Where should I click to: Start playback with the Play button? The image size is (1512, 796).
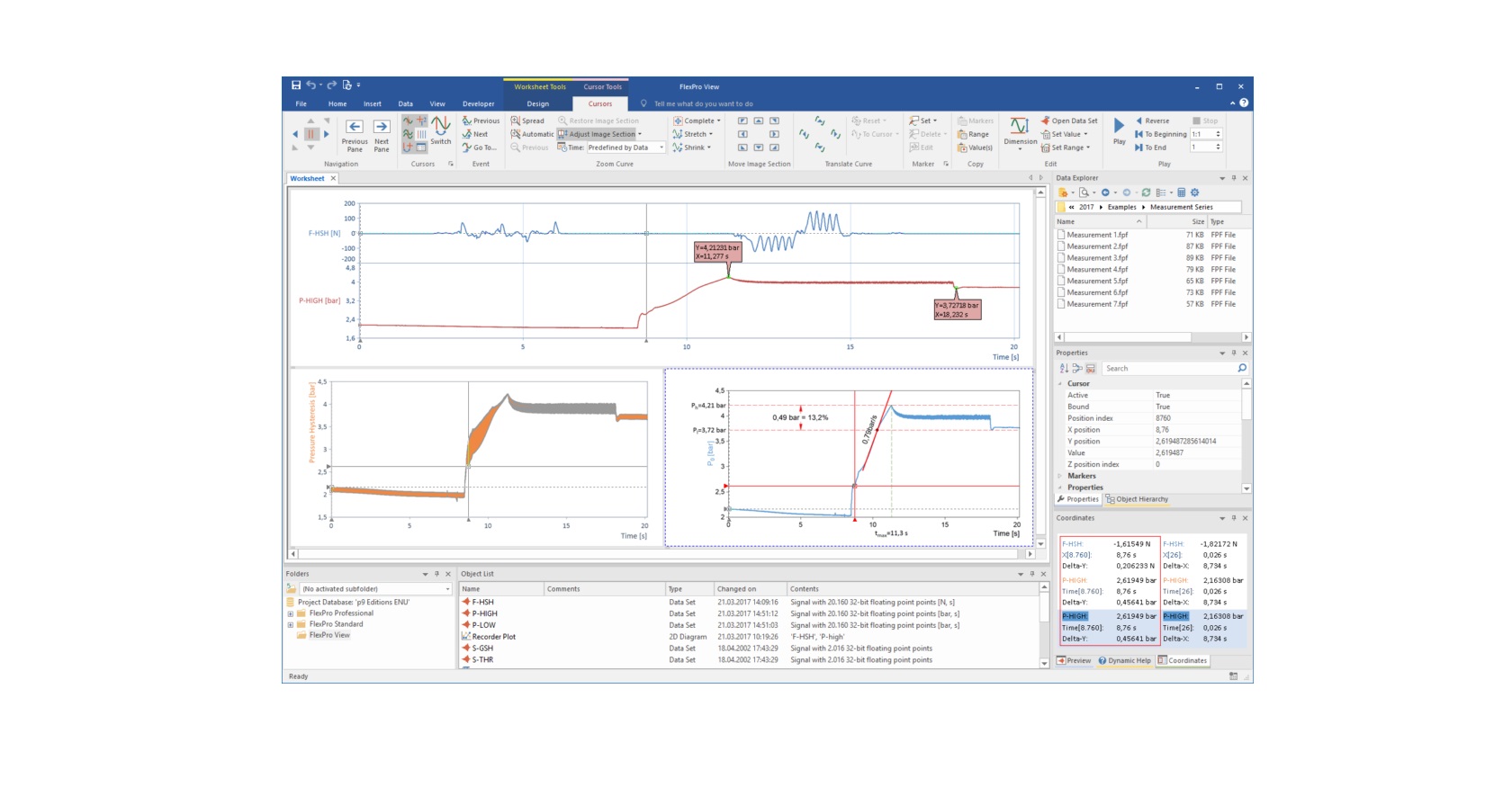click(x=1119, y=131)
